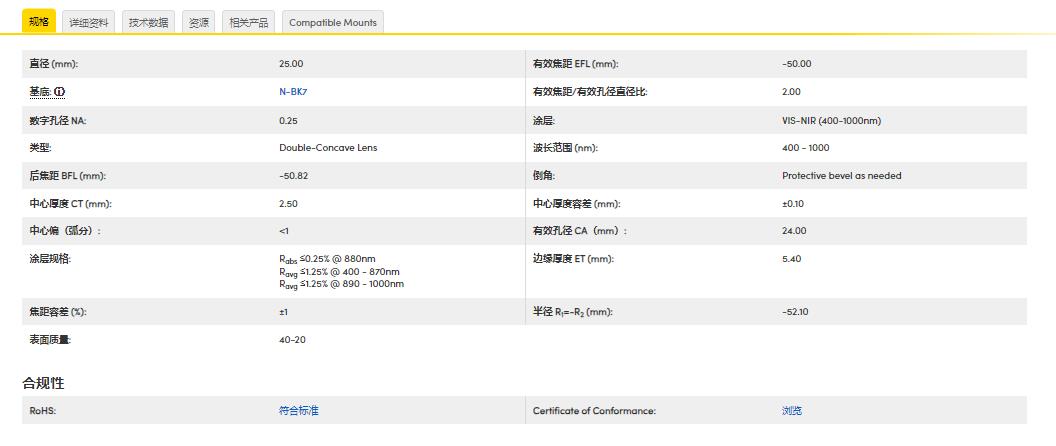Click the info icon next to 基底
The height and width of the screenshot is (446, 1056).
point(59,92)
